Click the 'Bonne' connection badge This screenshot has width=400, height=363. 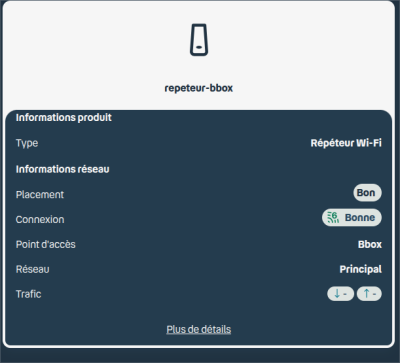pyautogui.click(x=352, y=217)
